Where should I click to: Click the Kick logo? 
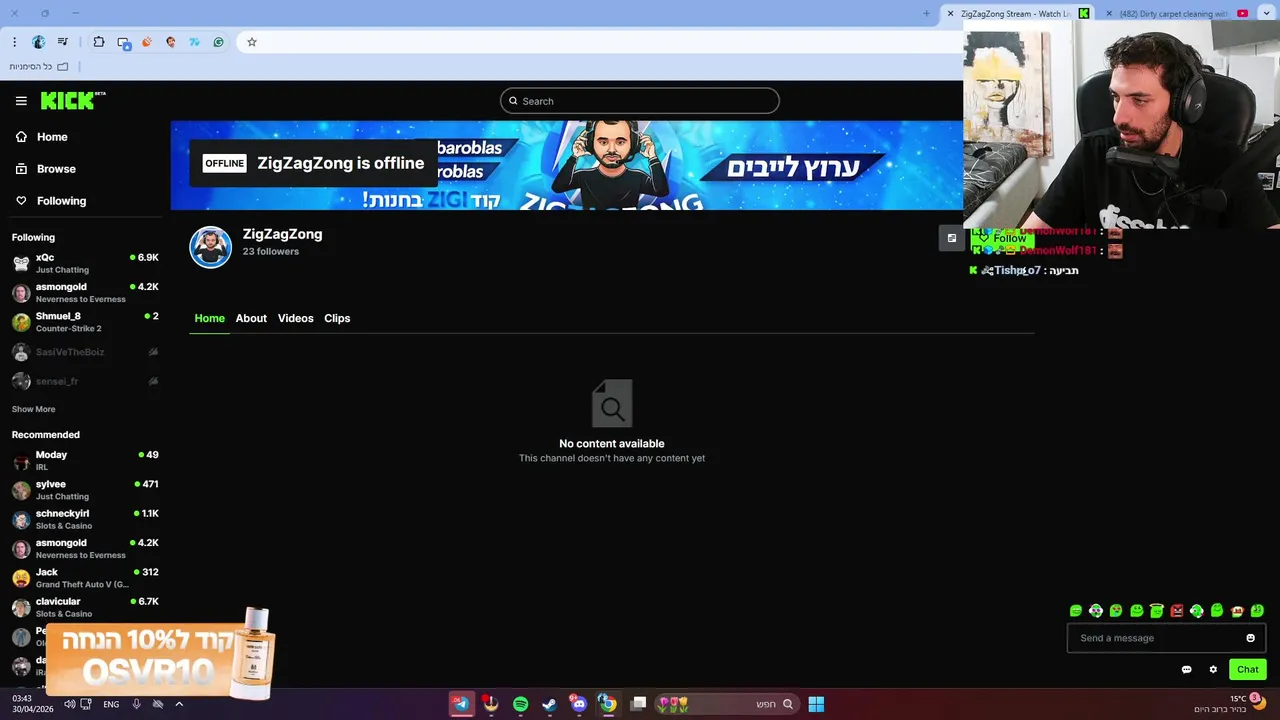[x=73, y=100]
